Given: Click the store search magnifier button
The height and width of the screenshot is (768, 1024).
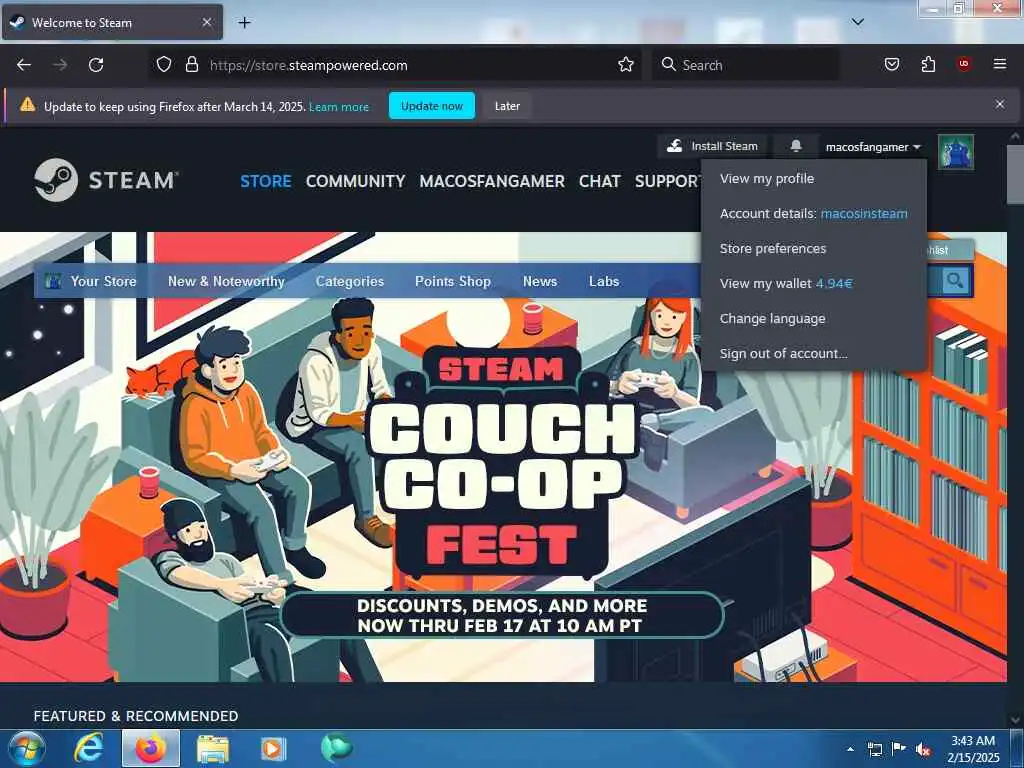Looking at the screenshot, I should pyautogui.click(x=955, y=281).
